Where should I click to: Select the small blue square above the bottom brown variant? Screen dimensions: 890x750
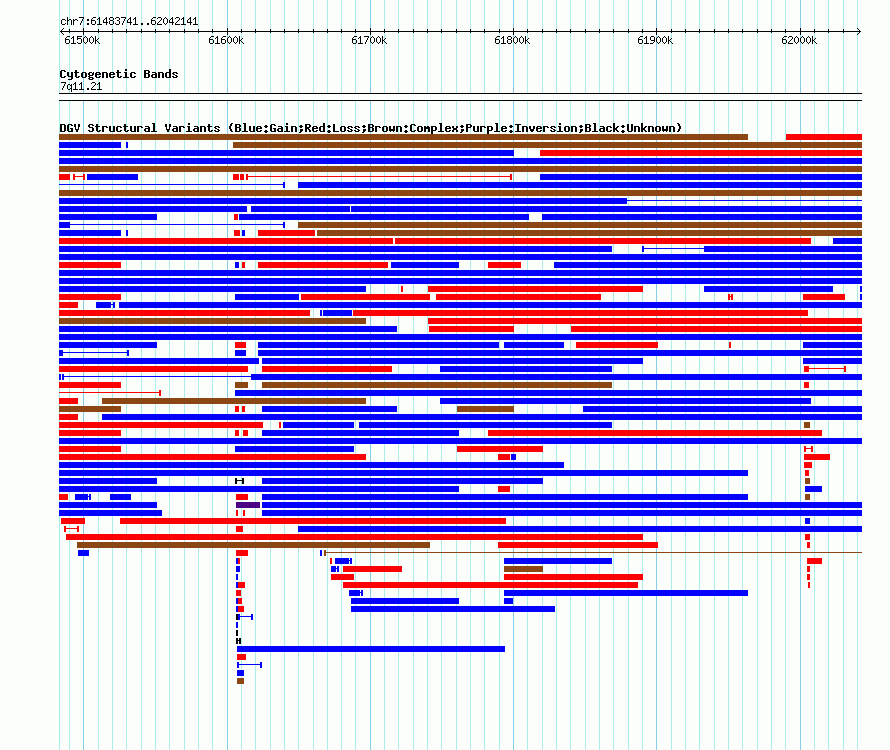coord(240,673)
